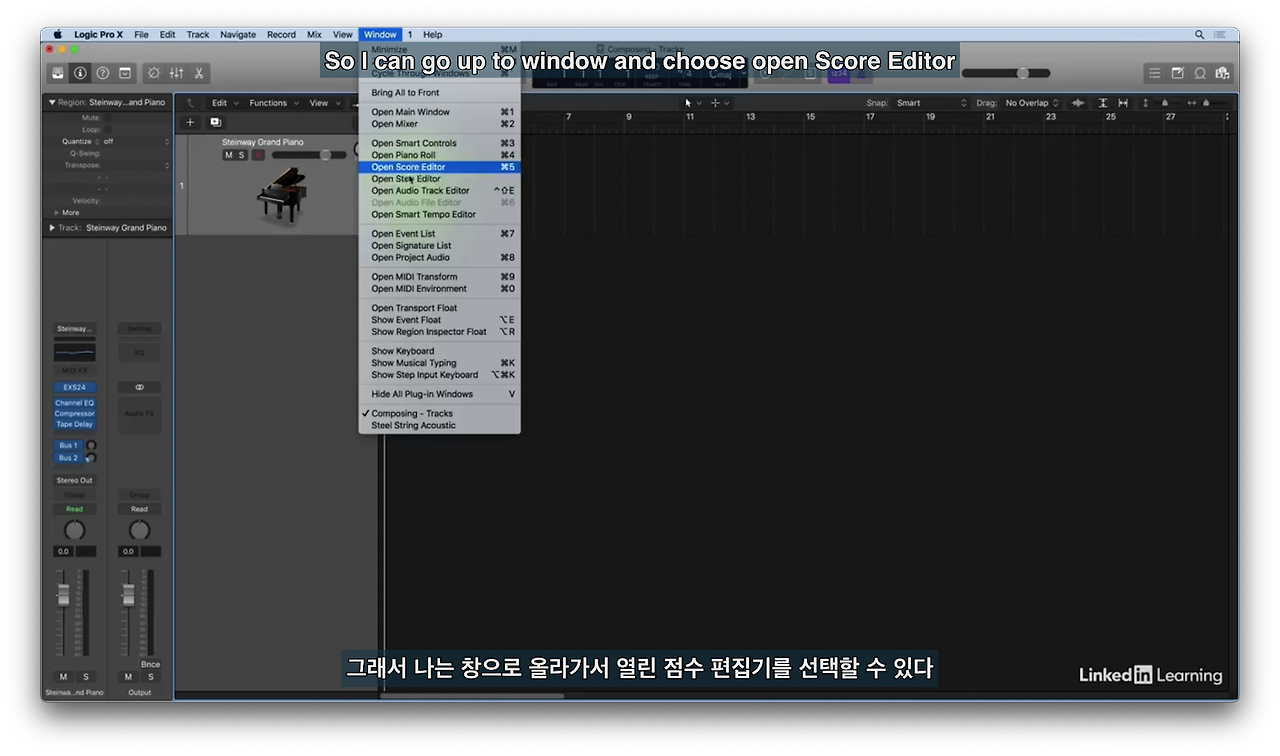Screen dimensions: 1280x756
Task: Adjust the master volume slider in control bar
Action: (x=1006, y=73)
